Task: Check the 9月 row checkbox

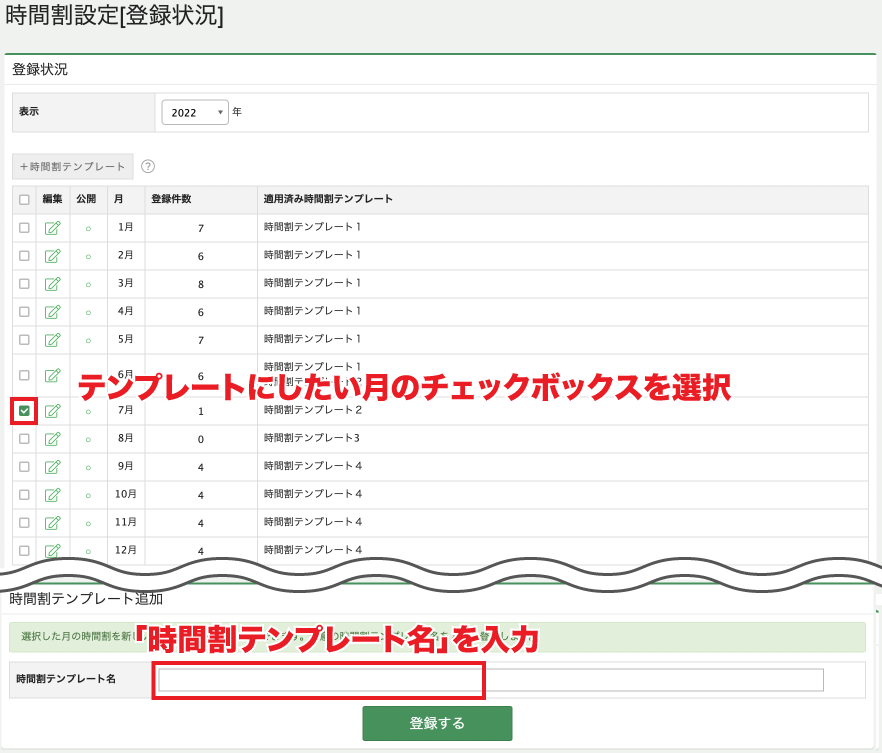Action: 24,467
